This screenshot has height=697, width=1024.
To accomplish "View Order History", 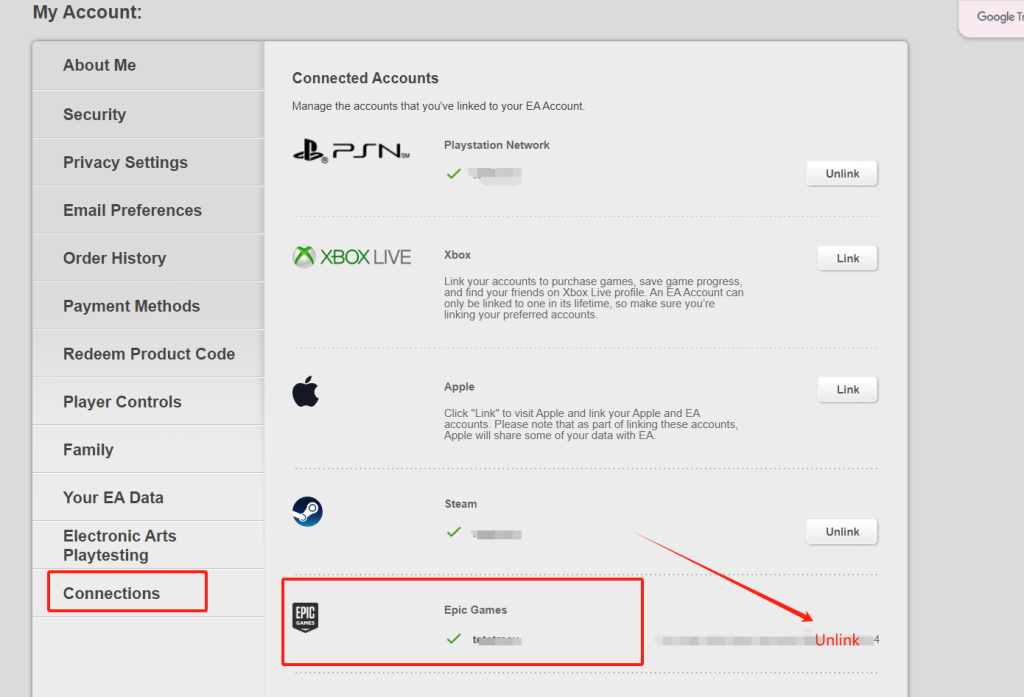I will click(x=149, y=258).
